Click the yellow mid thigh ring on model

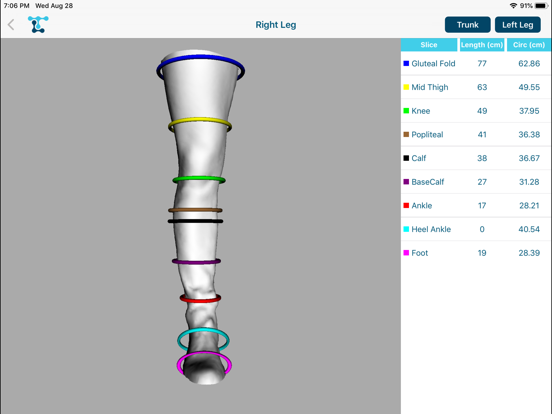pyautogui.click(x=200, y=120)
